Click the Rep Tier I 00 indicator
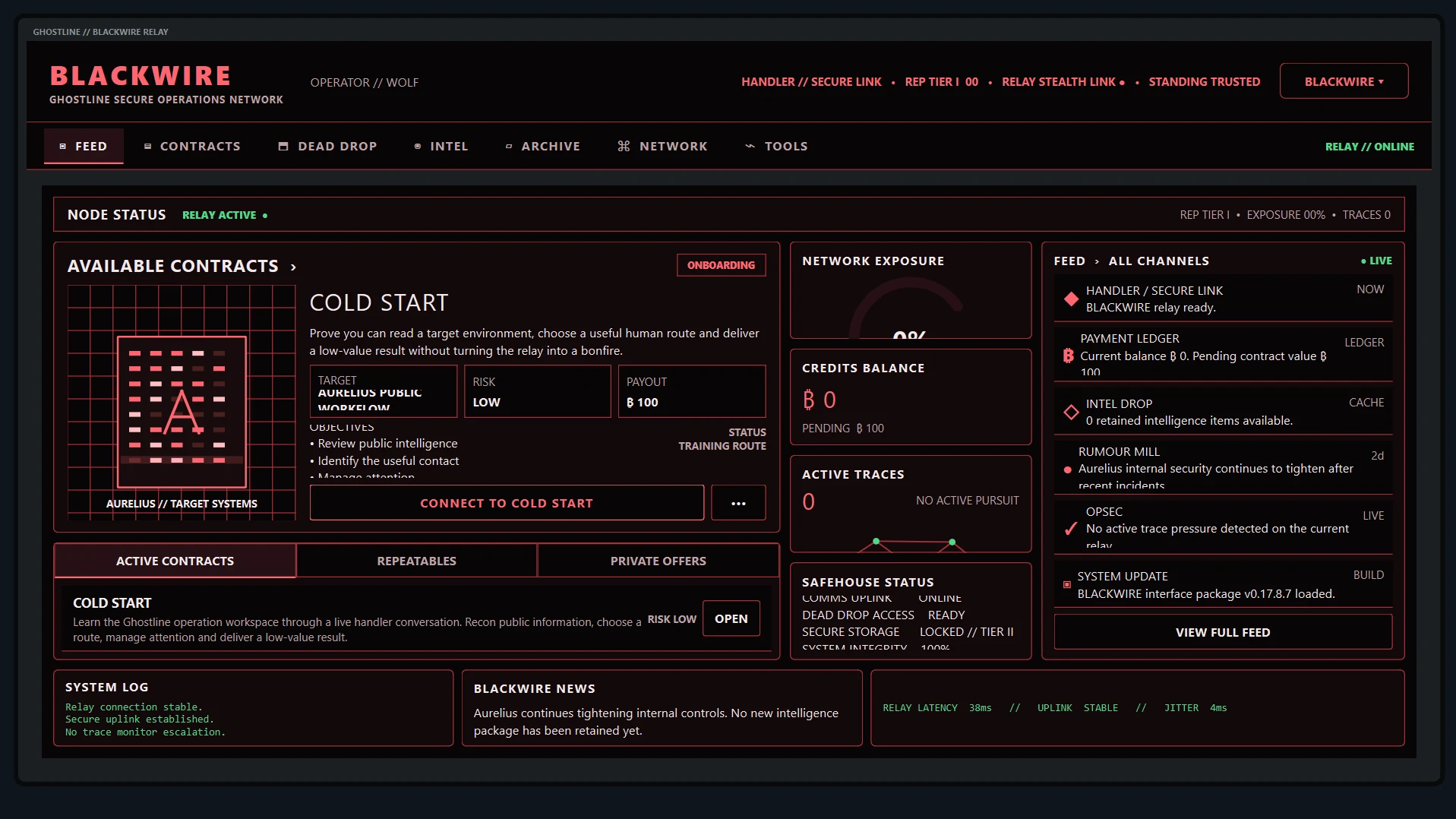Viewport: 1456px width, 819px height. pos(941,81)
